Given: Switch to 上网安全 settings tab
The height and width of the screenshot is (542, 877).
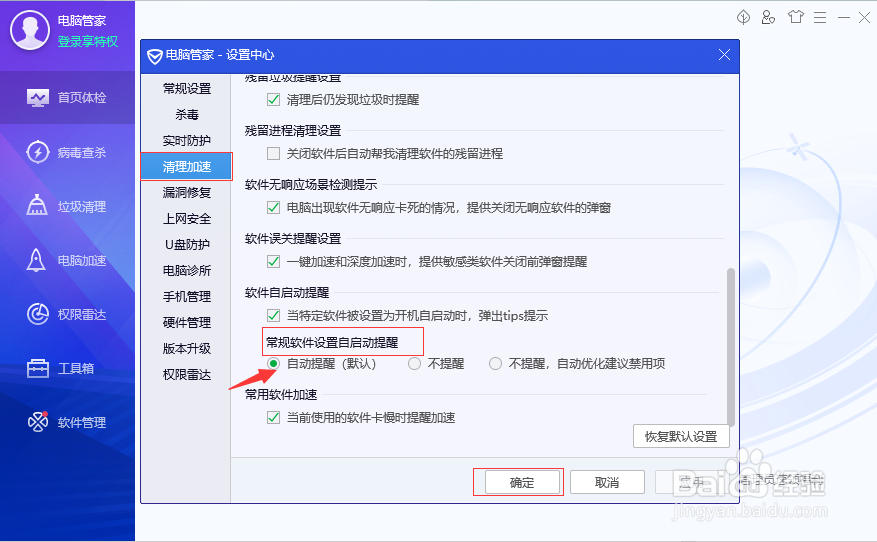Looking at the screenshot, I should [186, 219].
